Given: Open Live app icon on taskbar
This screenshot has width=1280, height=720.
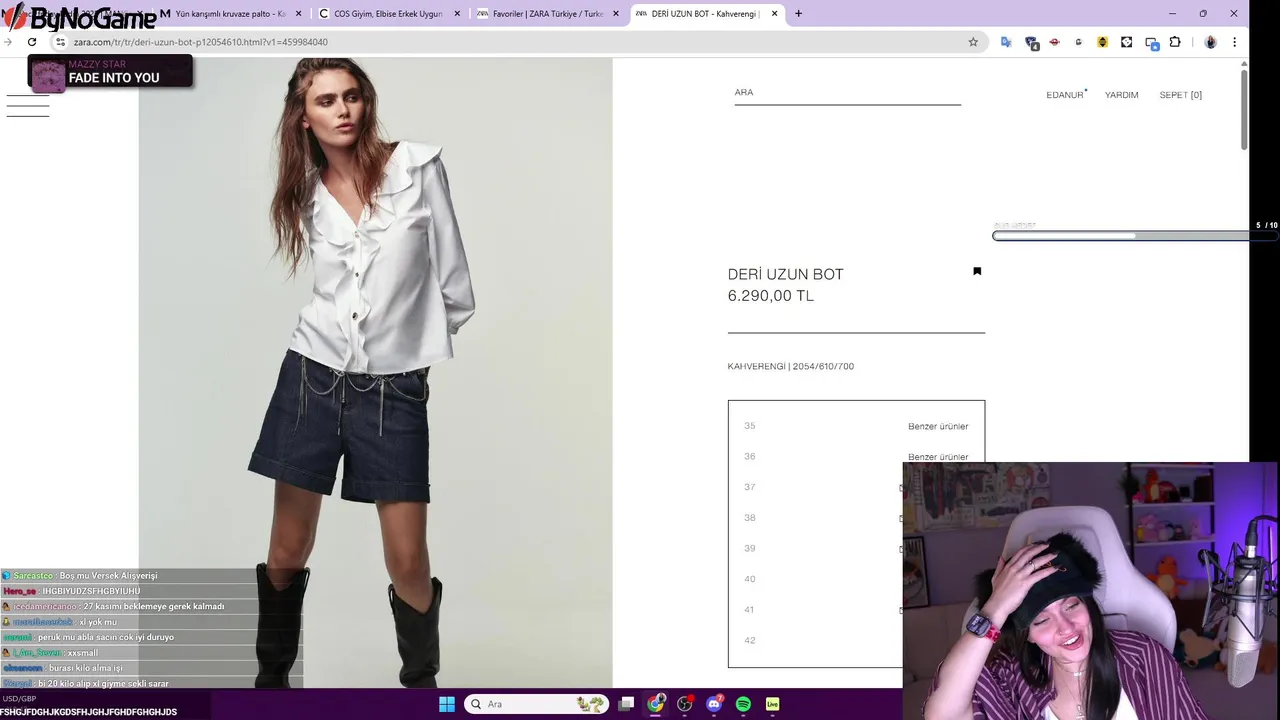Looking at the screenshot, I should [x=772, y=704].
